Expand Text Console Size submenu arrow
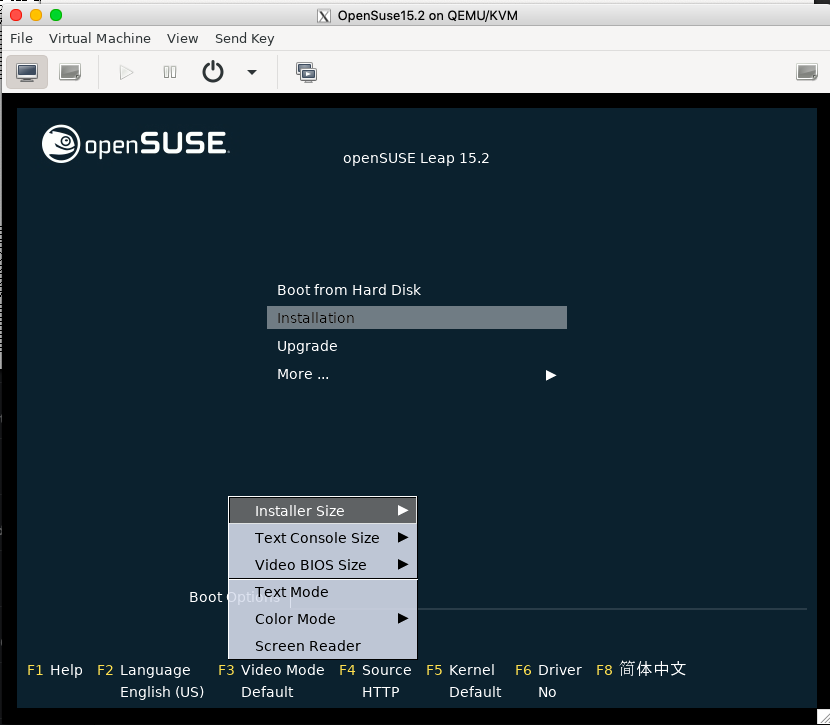The image size is (830, 725). point(403,538)
